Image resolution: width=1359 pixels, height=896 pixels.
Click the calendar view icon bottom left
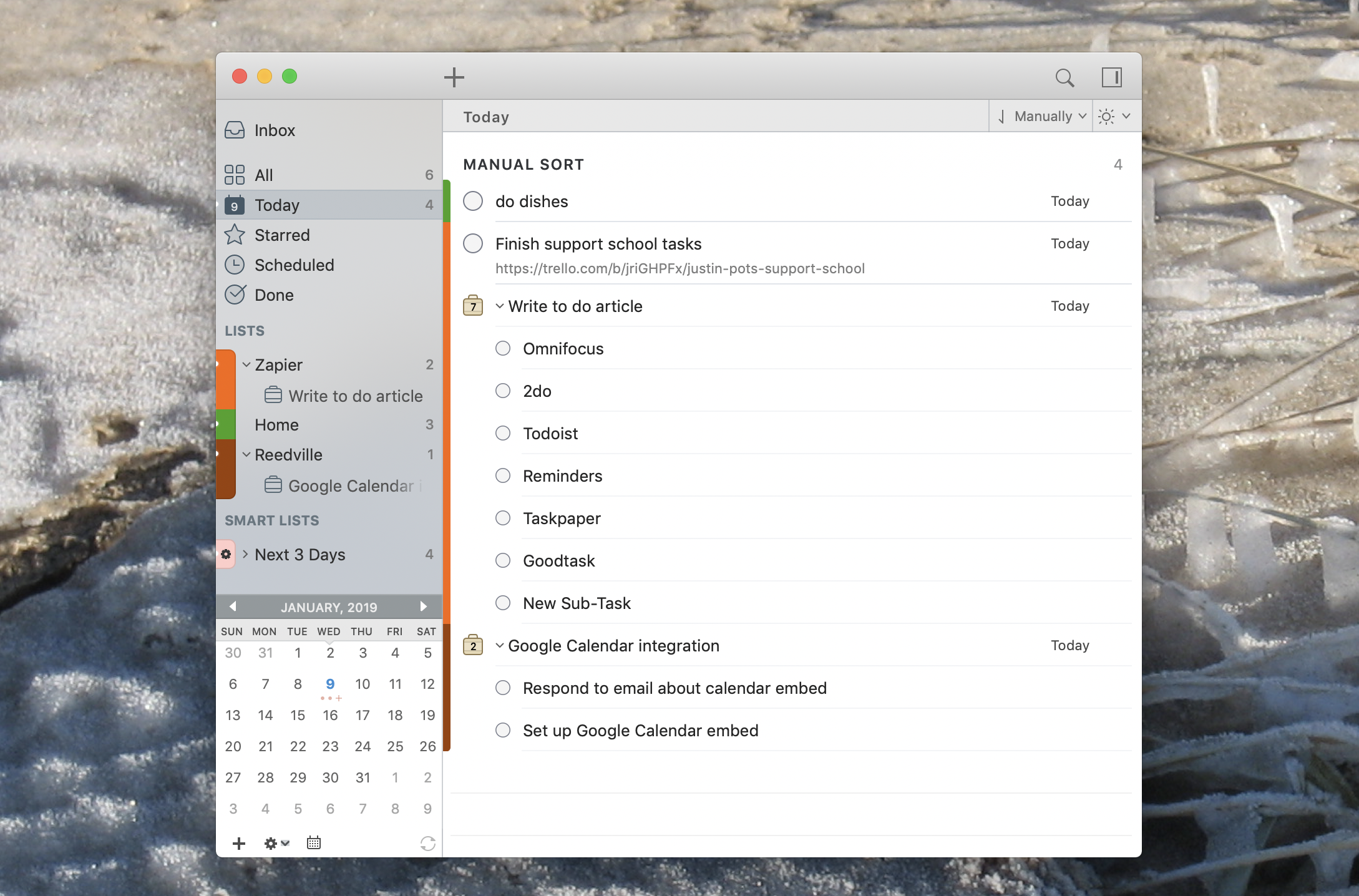pos(314,842)
